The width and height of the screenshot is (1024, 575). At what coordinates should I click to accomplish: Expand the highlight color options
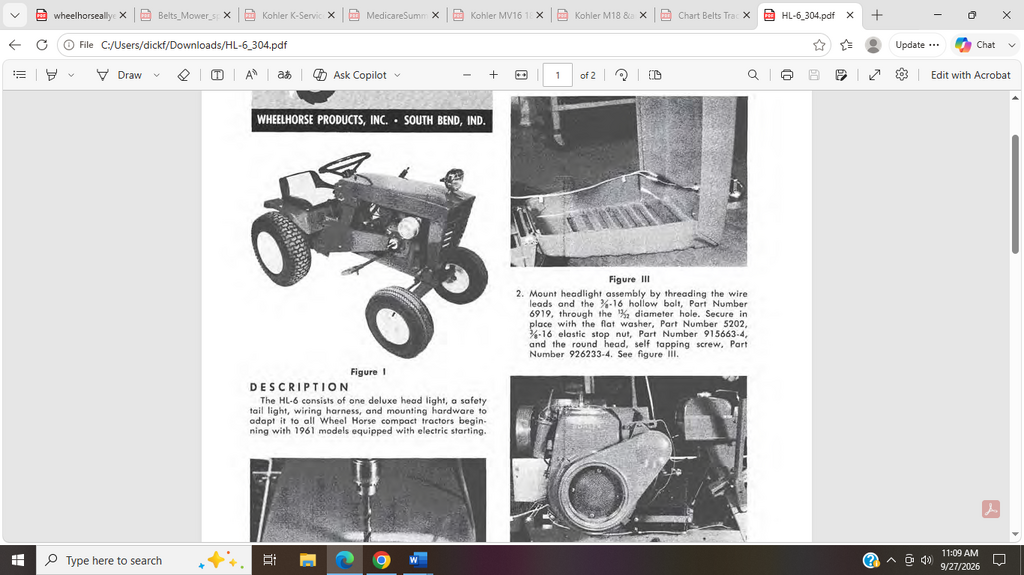click(71, 75)
